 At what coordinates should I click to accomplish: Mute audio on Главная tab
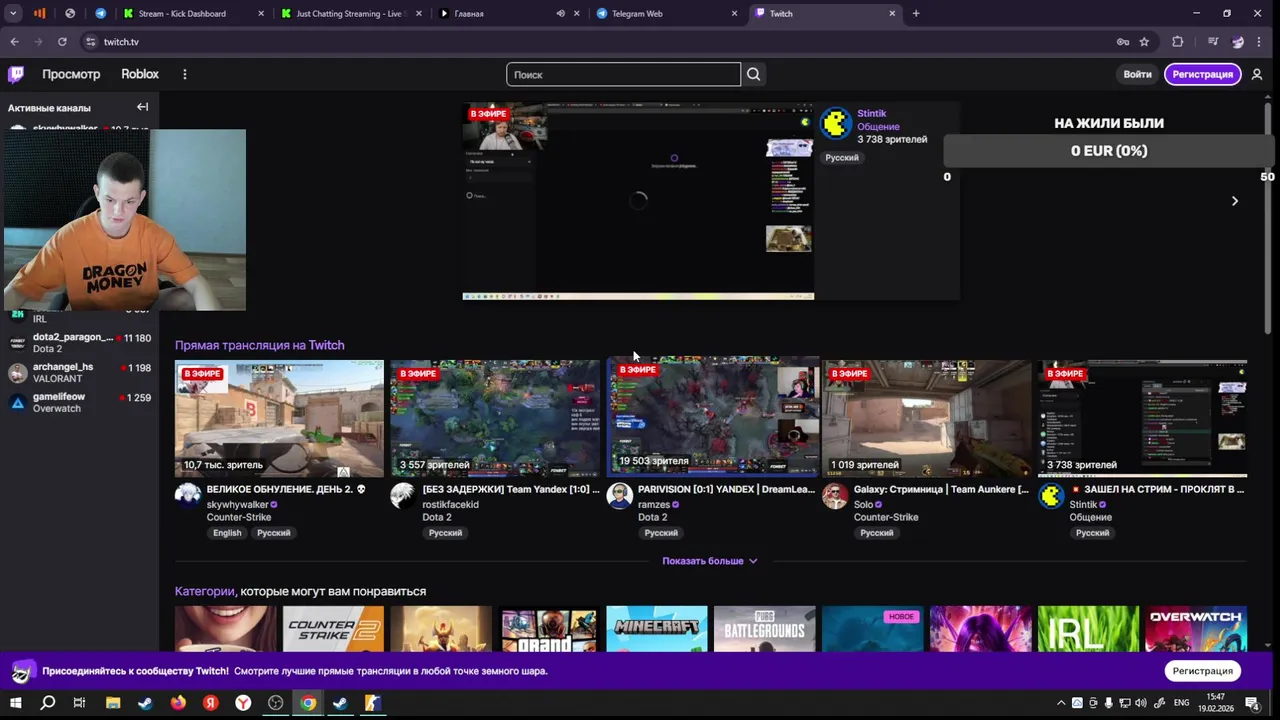(560, 14)
